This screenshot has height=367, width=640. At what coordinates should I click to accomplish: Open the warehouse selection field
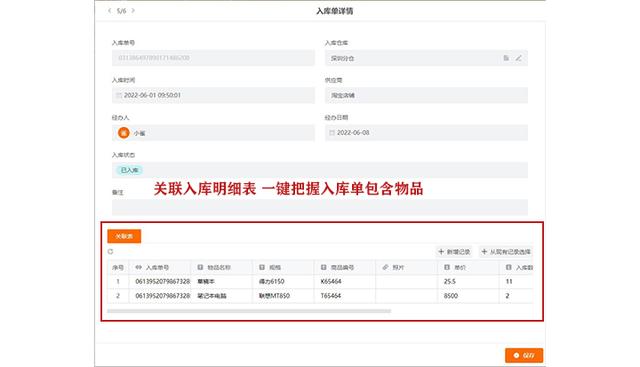click(426, 58)
